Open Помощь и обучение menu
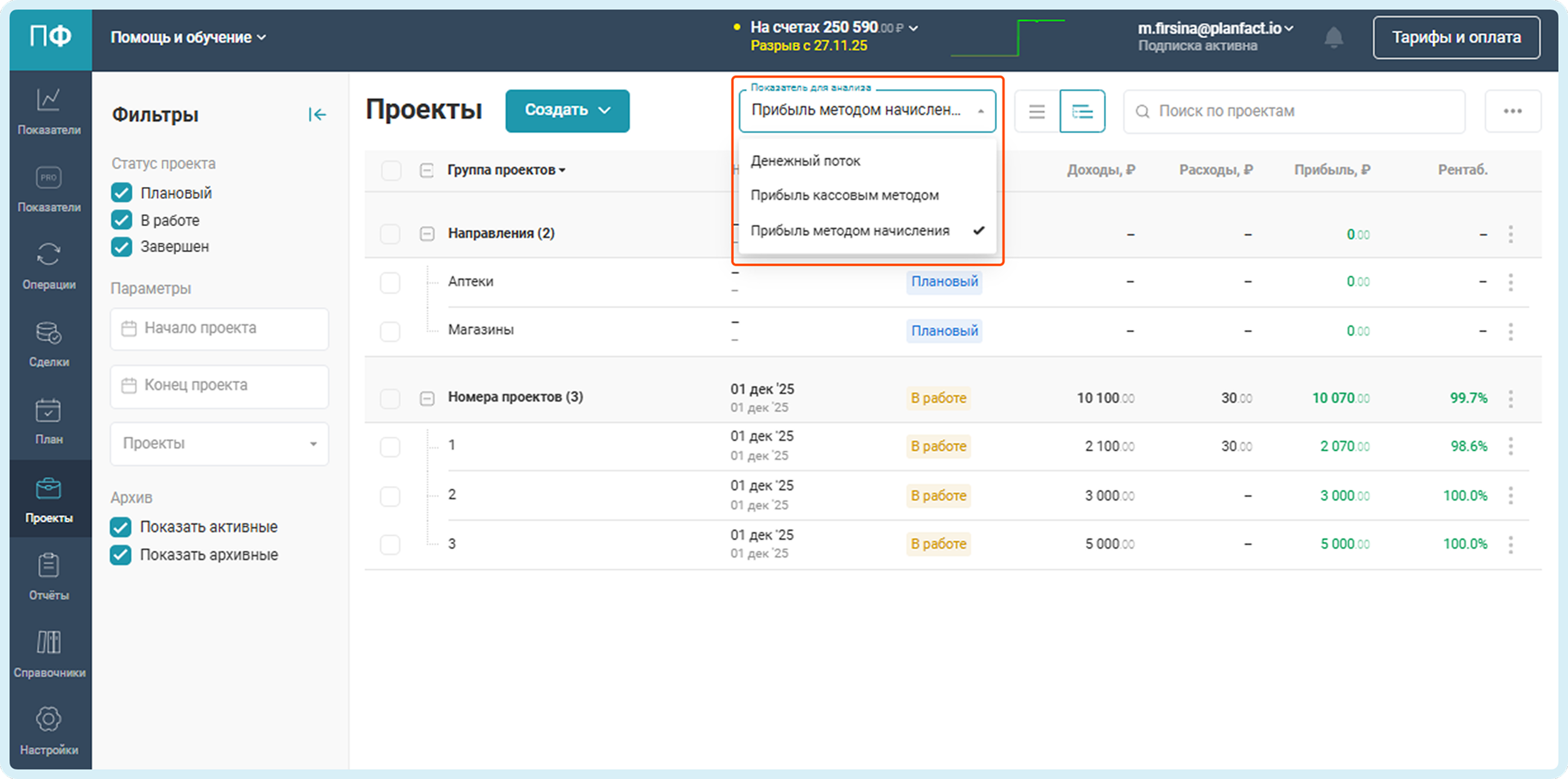This screenshot has height=779, width=1568. [188, 38]
